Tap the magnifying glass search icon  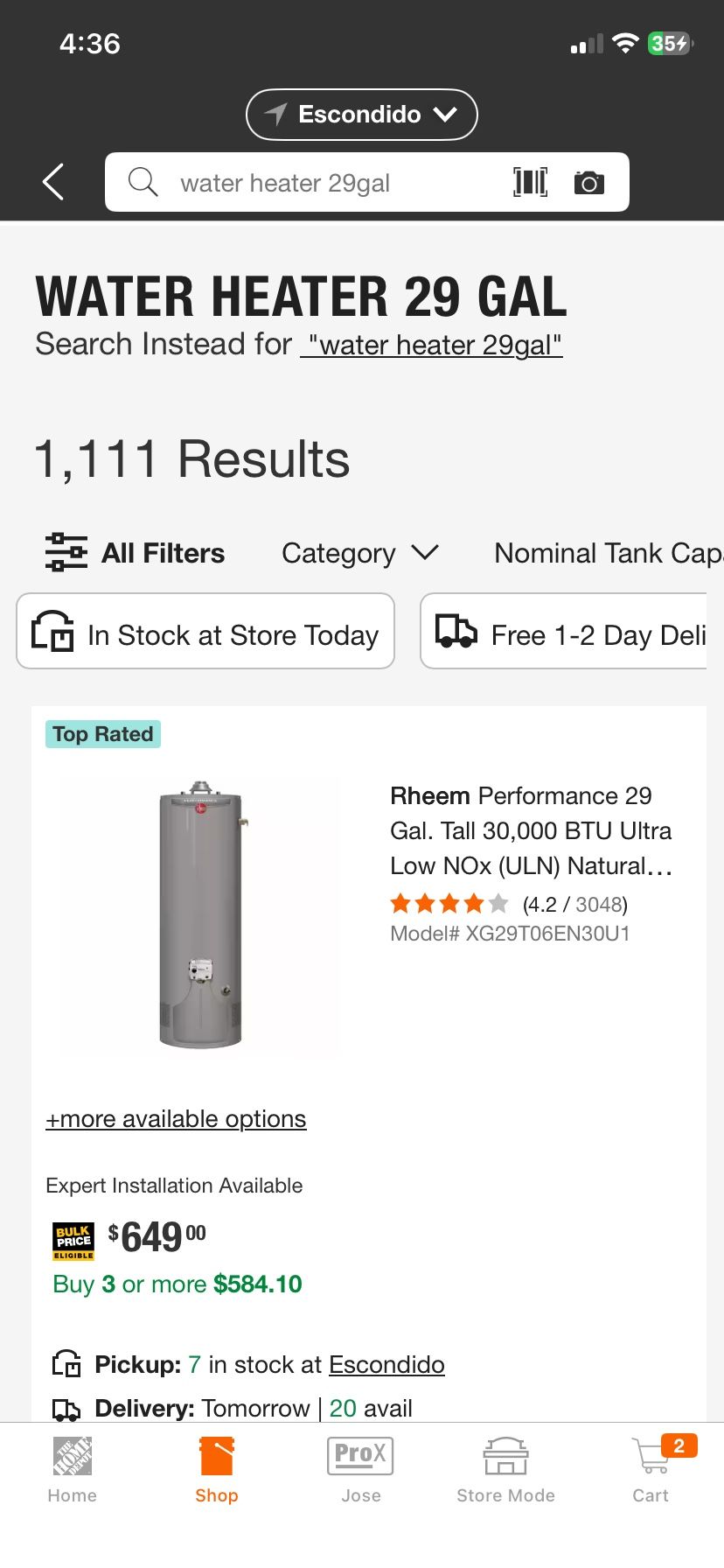click(143, 182)
